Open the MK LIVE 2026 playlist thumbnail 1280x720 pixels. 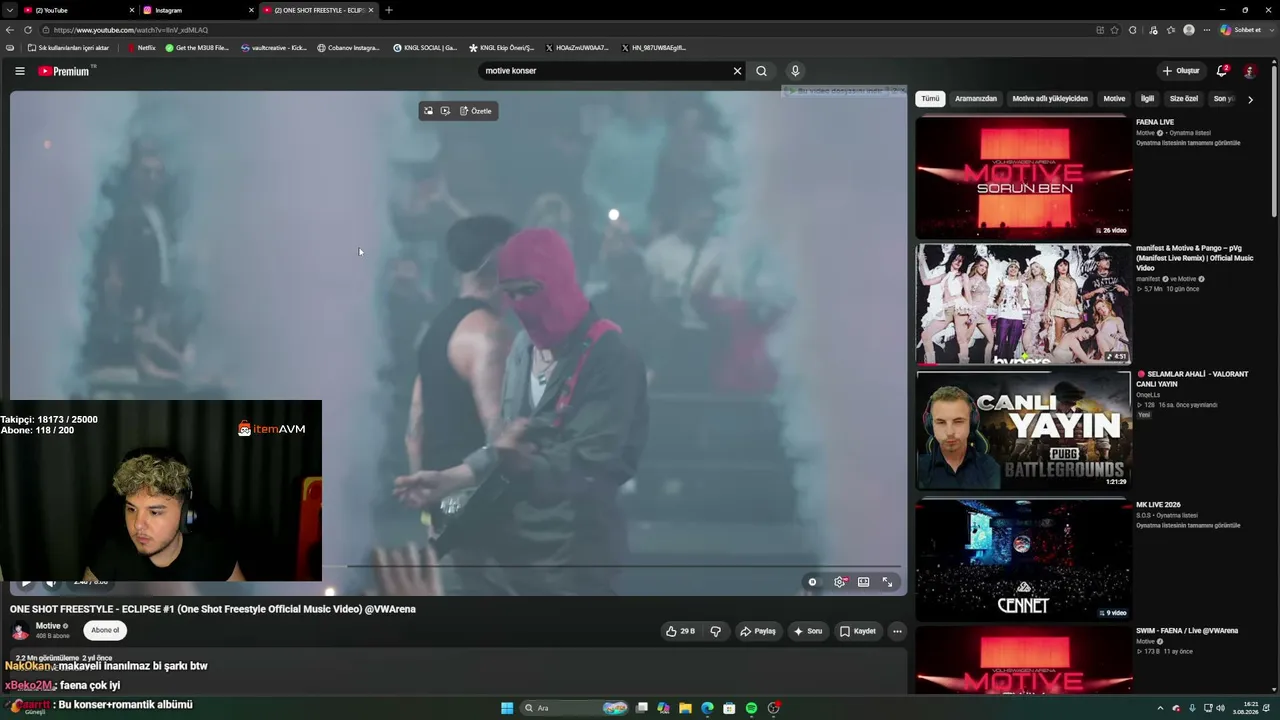(1023, 559)
